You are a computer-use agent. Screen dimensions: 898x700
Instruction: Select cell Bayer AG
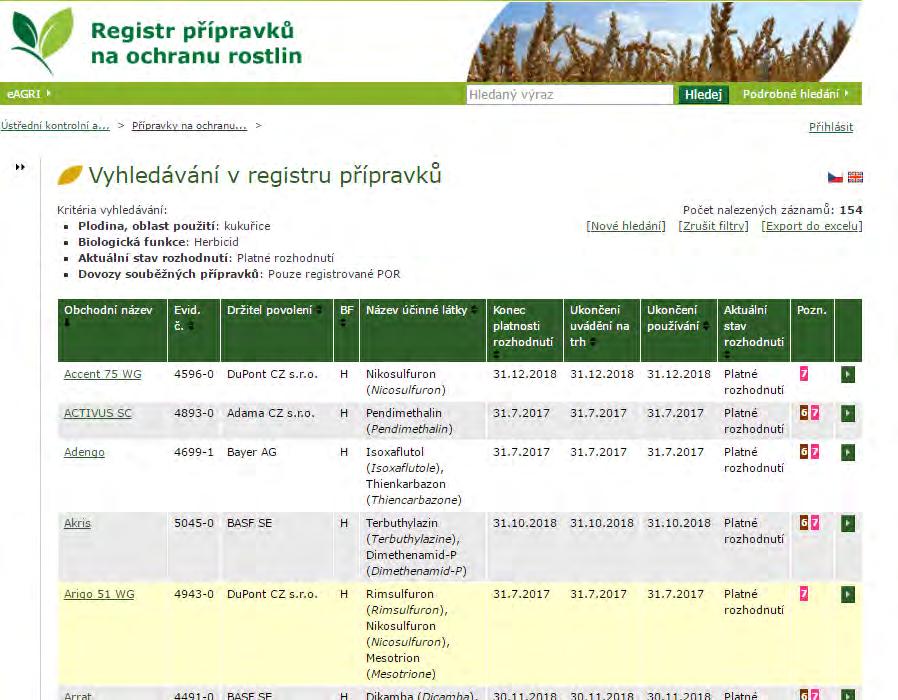(251, 452)
